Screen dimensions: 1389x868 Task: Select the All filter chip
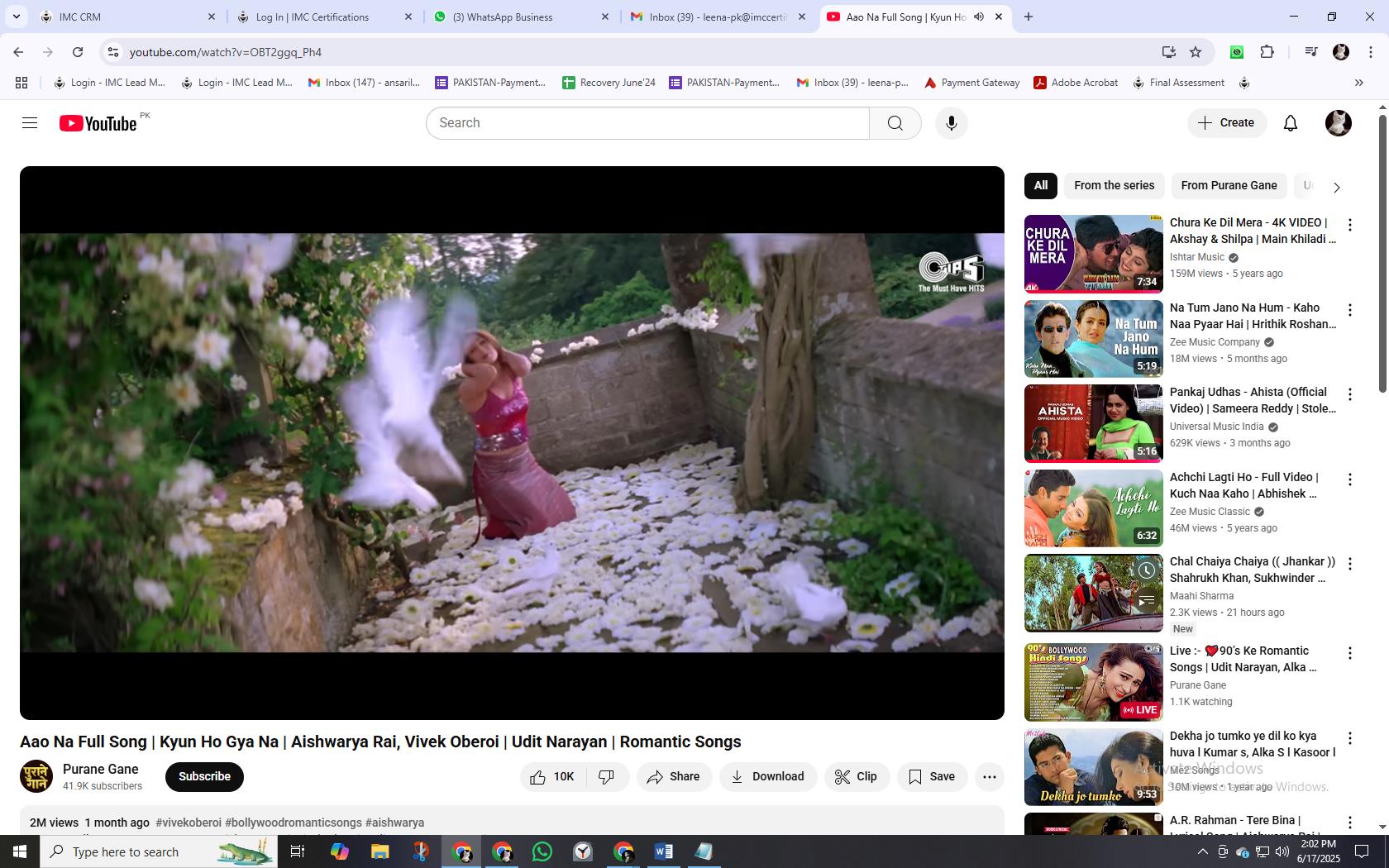[1041, 186]
